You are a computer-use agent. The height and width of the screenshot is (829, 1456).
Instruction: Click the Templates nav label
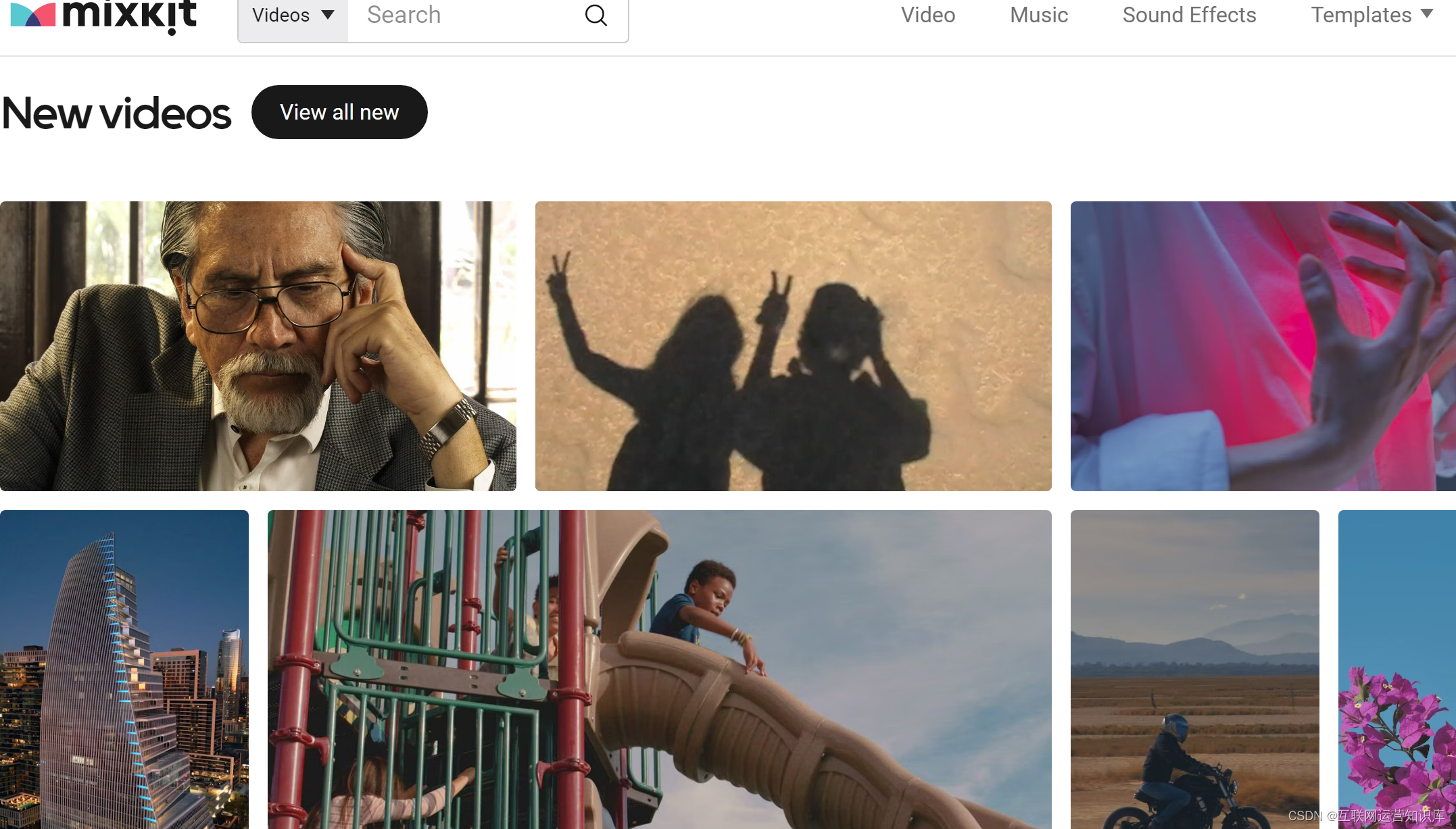pos(1361,15)
